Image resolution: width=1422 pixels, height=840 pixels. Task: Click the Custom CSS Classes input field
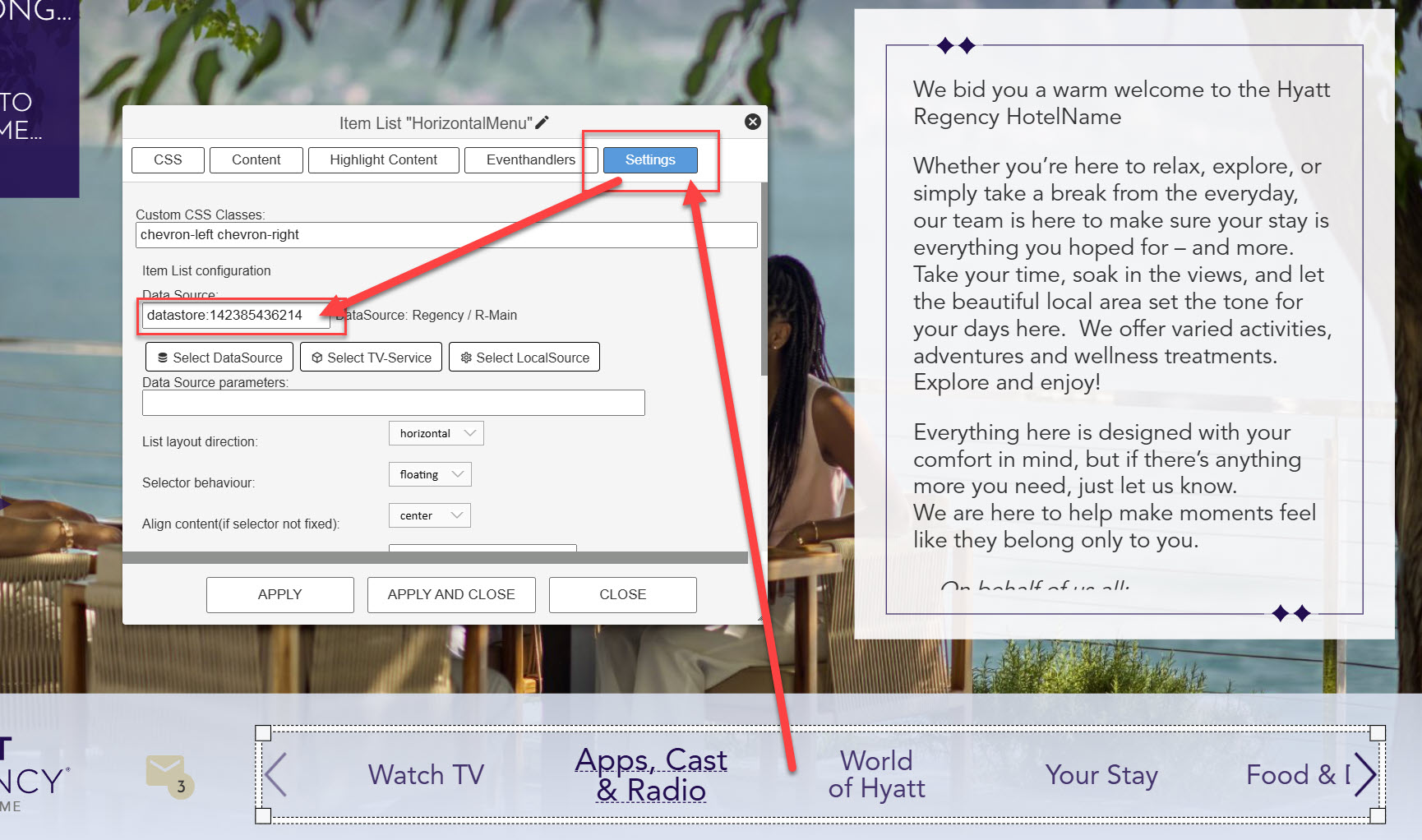[446, 235]
